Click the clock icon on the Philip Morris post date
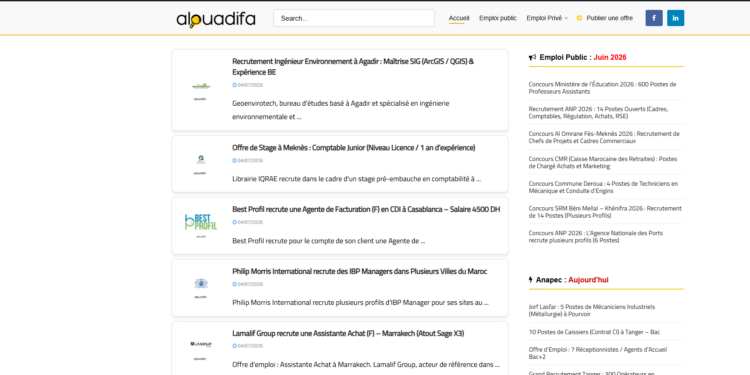Screen dimensions: 750x375 pos(234,284)
